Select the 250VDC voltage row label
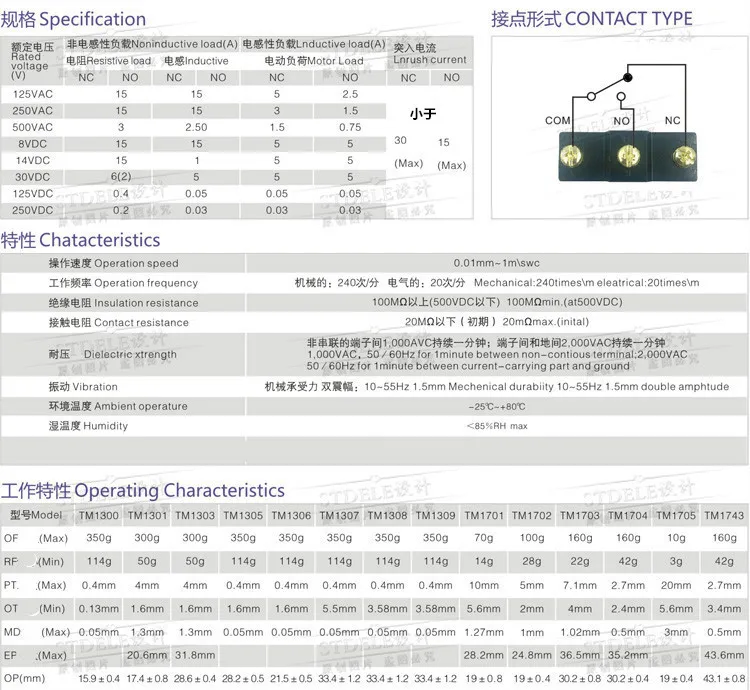Screen dimensions: 750x690 pyautogui.click(x=33, y=210)
